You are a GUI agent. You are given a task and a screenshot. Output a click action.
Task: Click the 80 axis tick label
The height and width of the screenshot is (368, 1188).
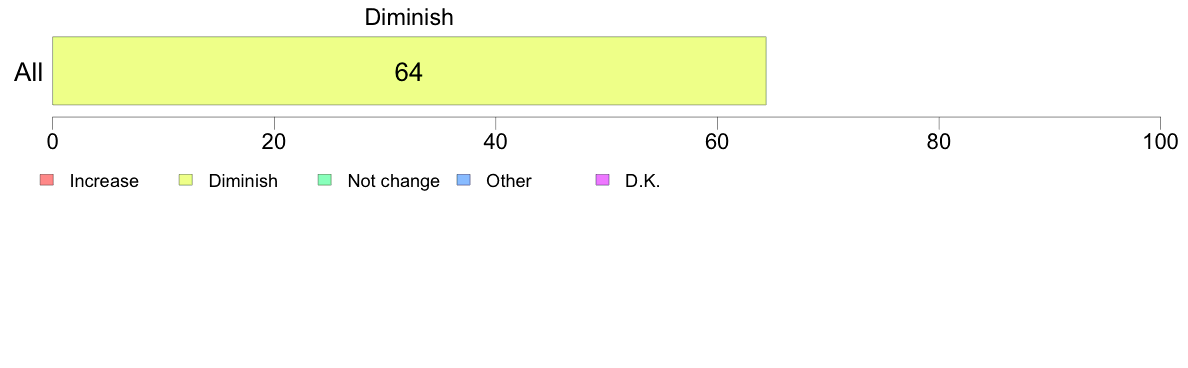tap(939, 142)
